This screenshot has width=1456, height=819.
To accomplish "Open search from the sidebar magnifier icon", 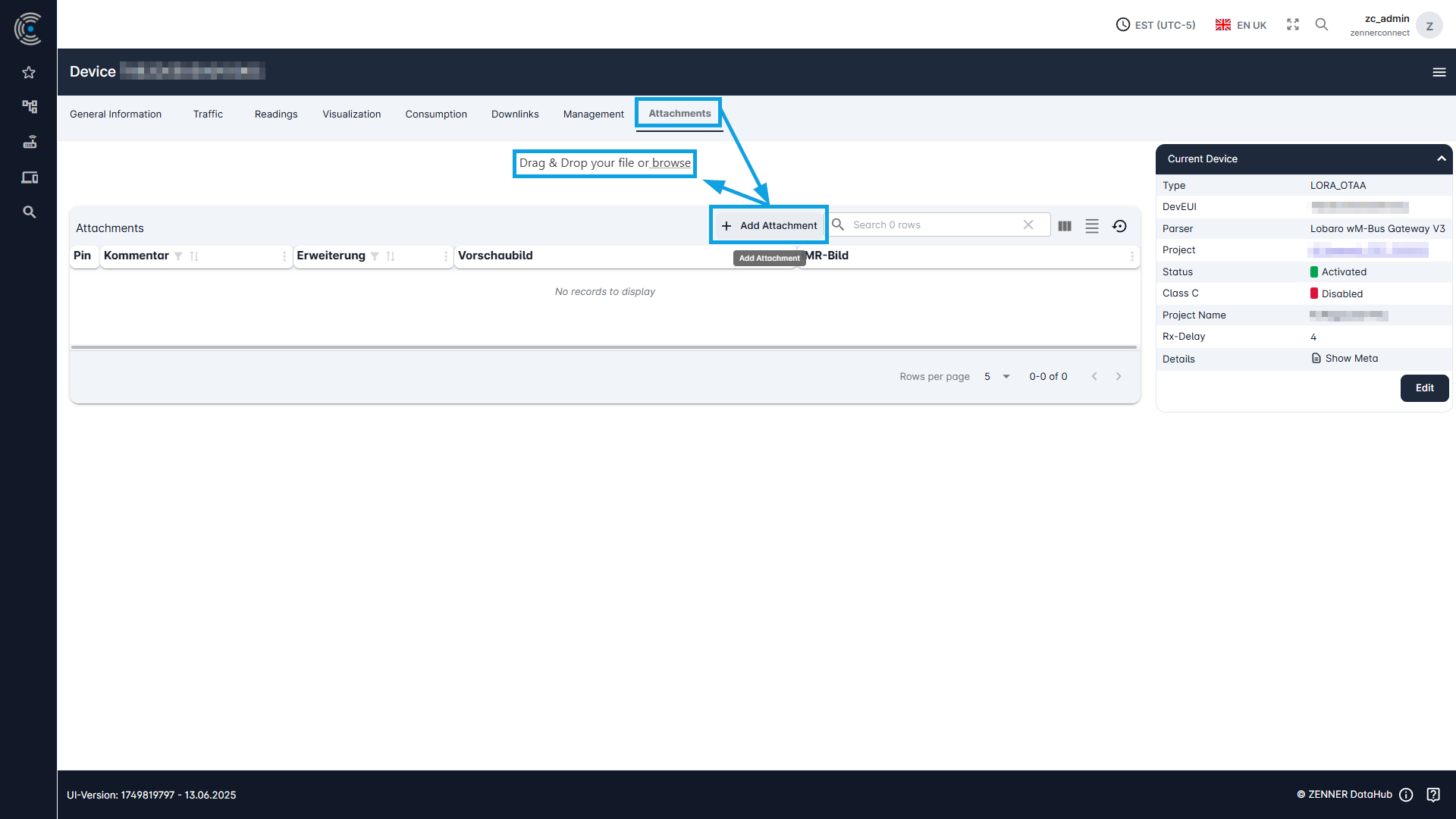I will point(29,212).
